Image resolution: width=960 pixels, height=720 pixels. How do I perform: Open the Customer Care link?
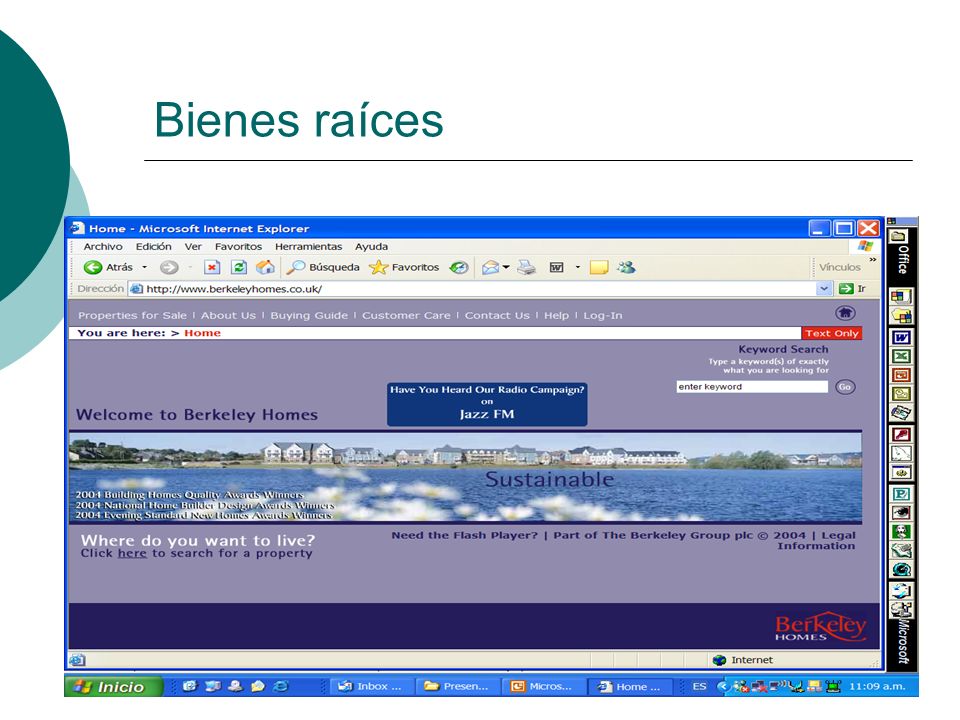406,315
